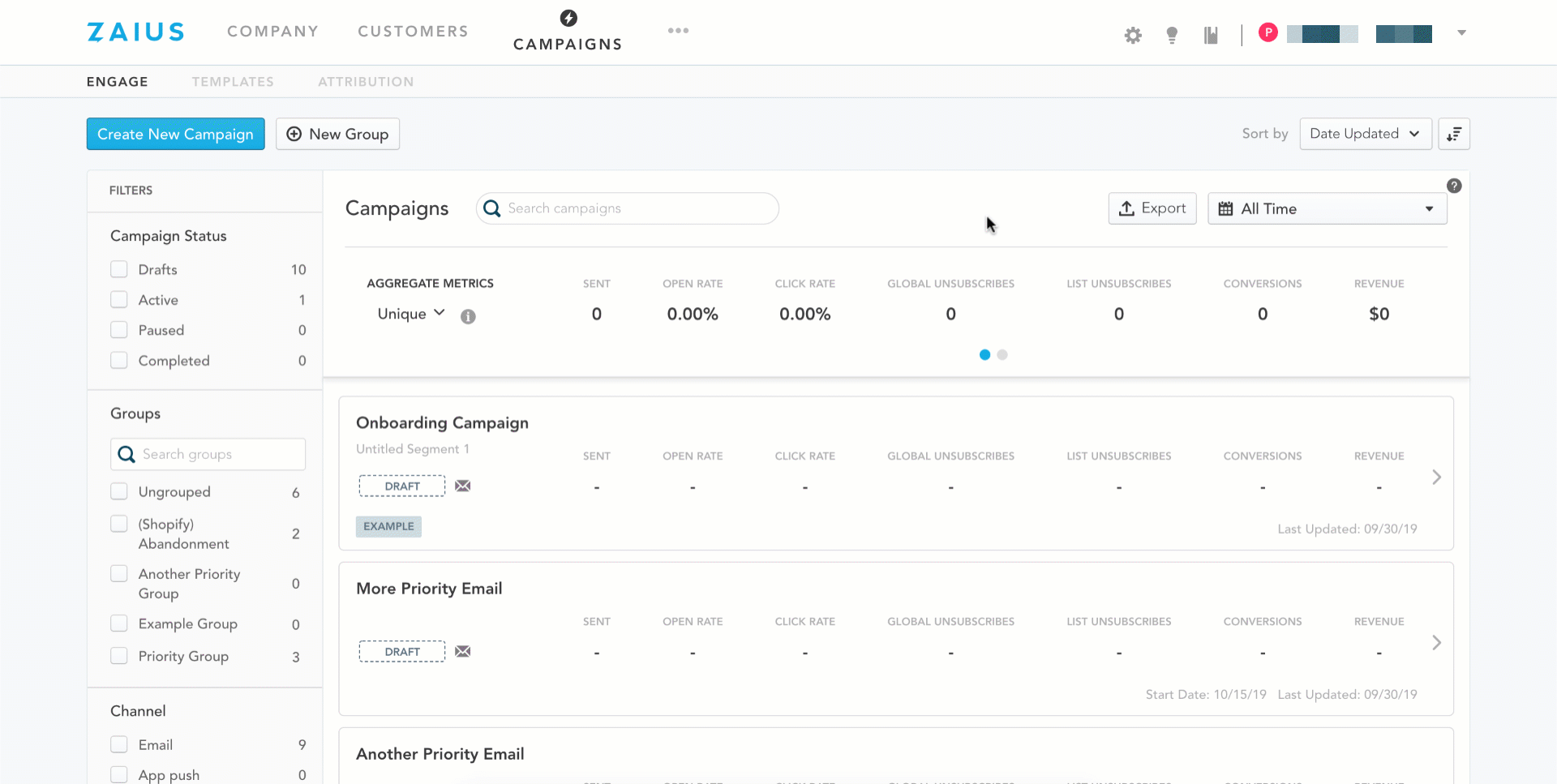Click the info icon beside Unique

click(468, 316)
